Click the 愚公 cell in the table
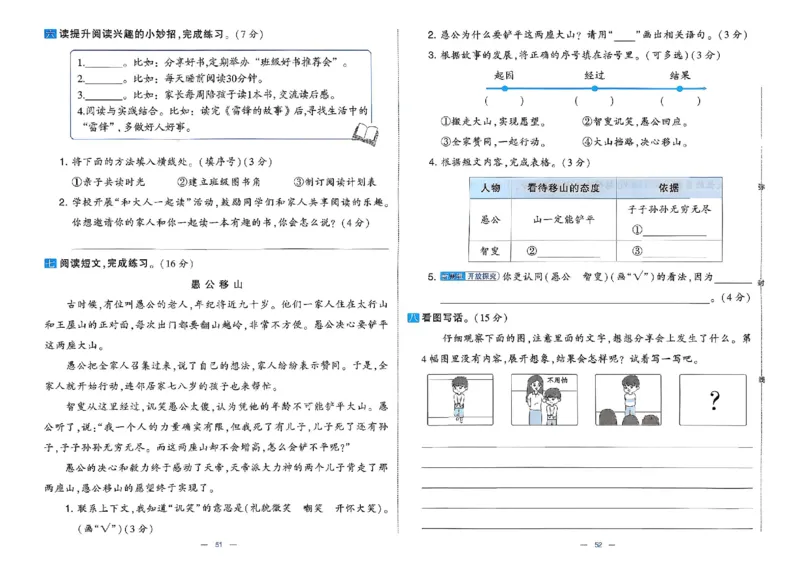 pyautogui.click(x=490, y=219)
